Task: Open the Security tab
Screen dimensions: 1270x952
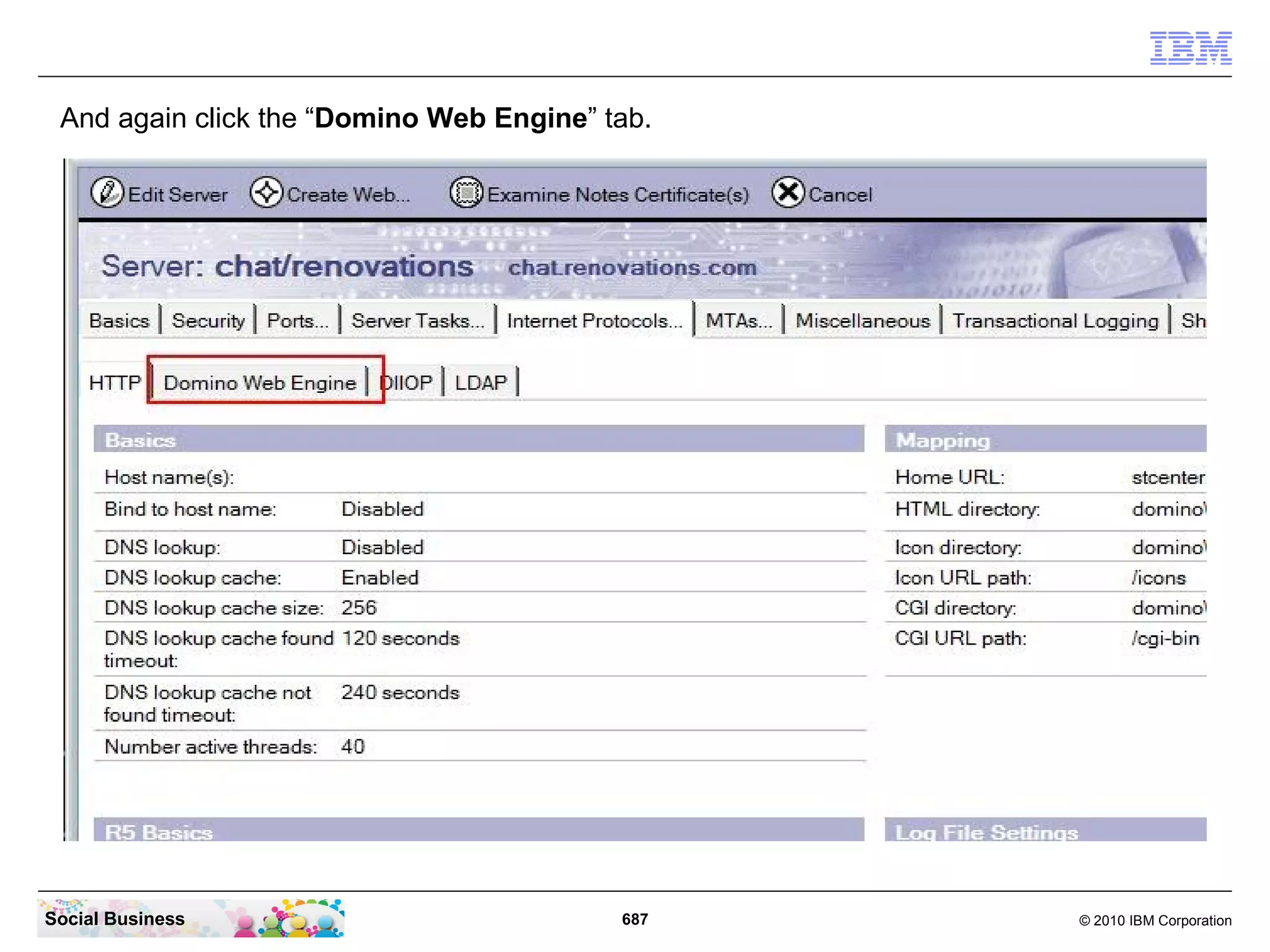Action: click(x=208, y=321)
